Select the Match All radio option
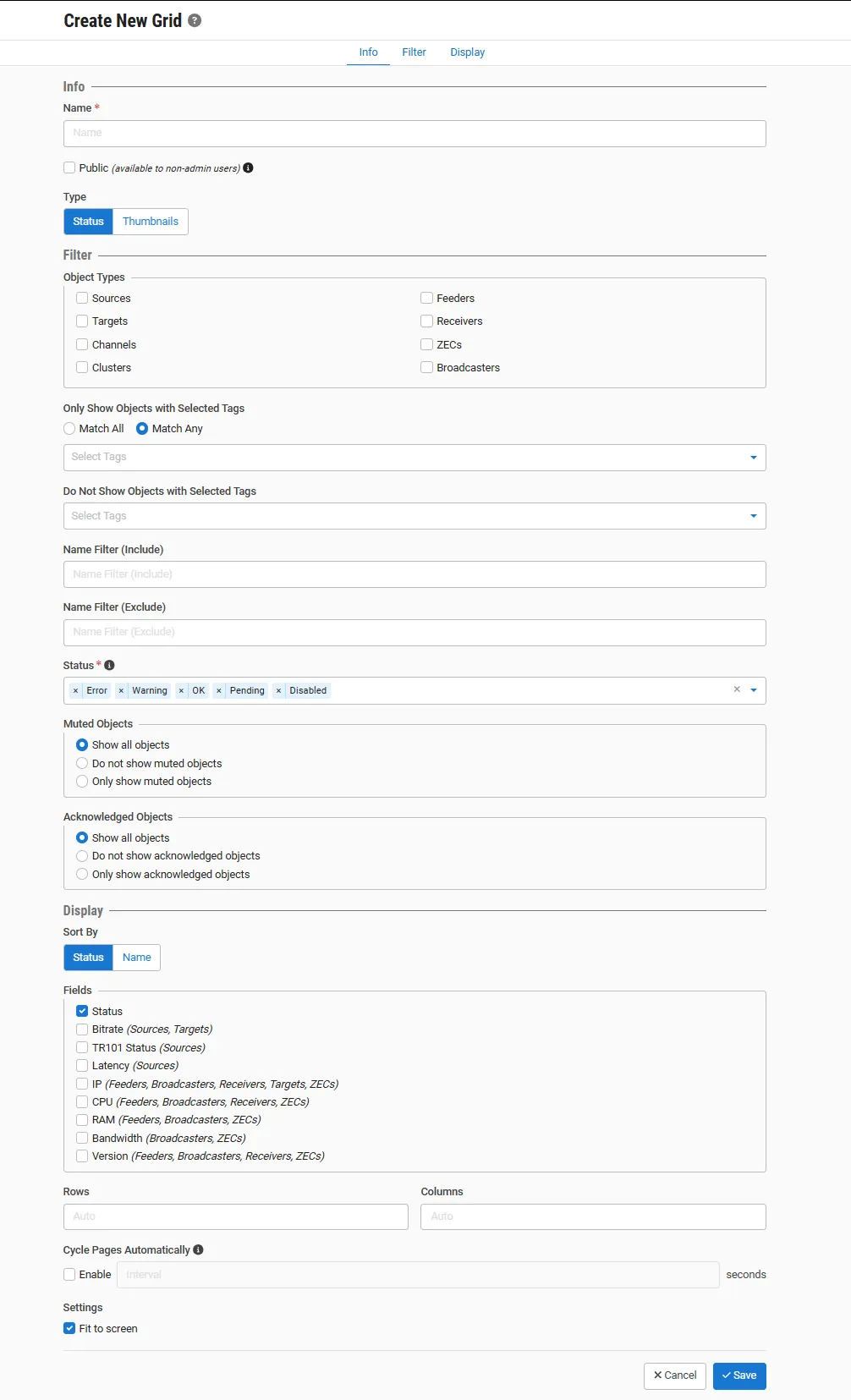851x1400 pixels. coord(69,429)
